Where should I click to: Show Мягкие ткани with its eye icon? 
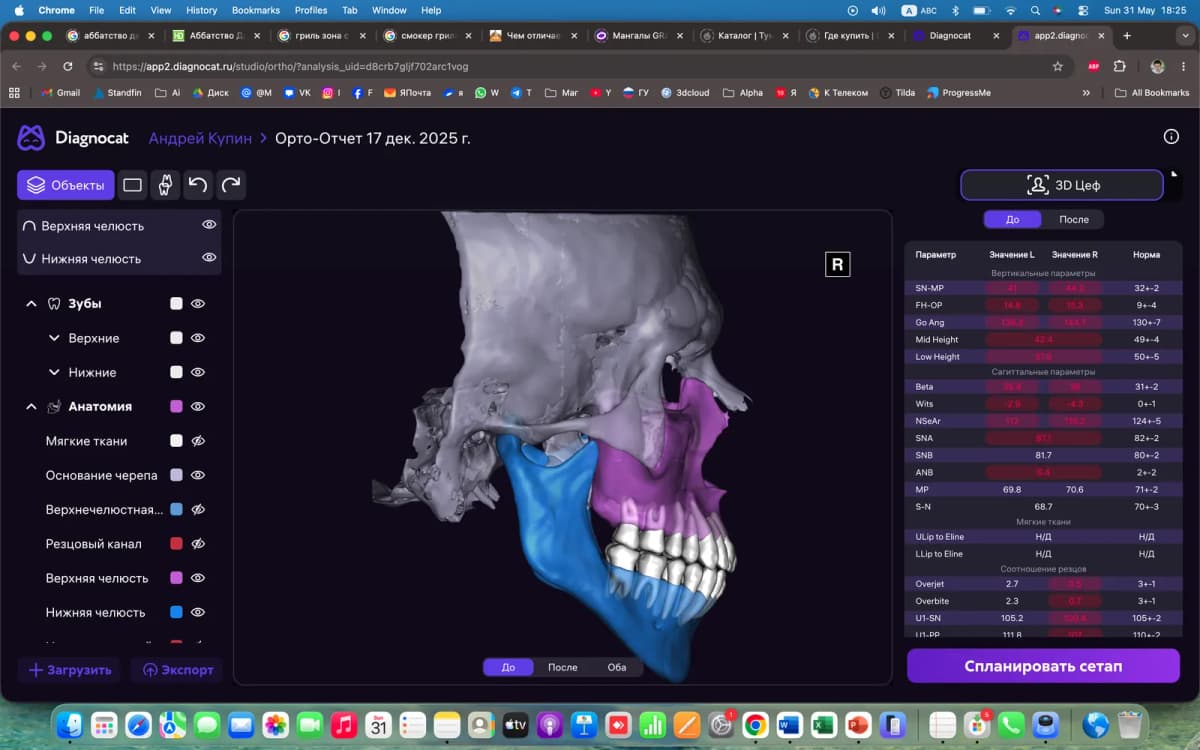coord(198,441)
